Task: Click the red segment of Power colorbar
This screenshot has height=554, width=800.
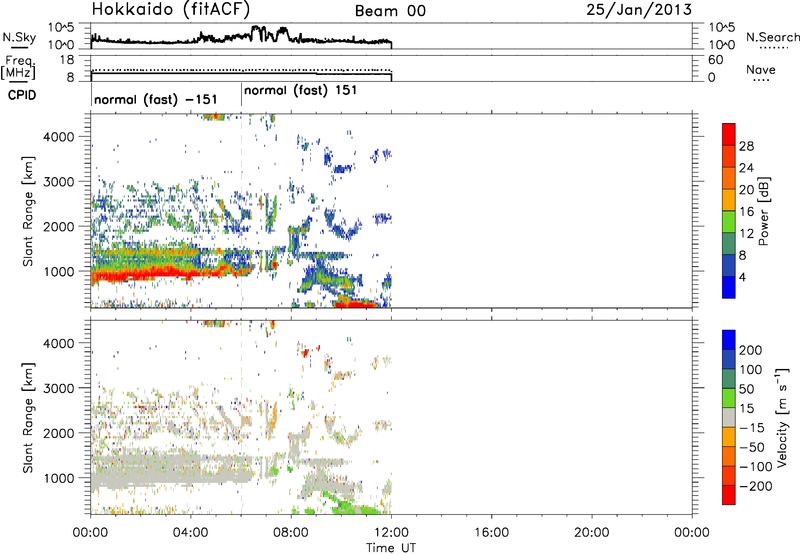Action: (729, 134)
